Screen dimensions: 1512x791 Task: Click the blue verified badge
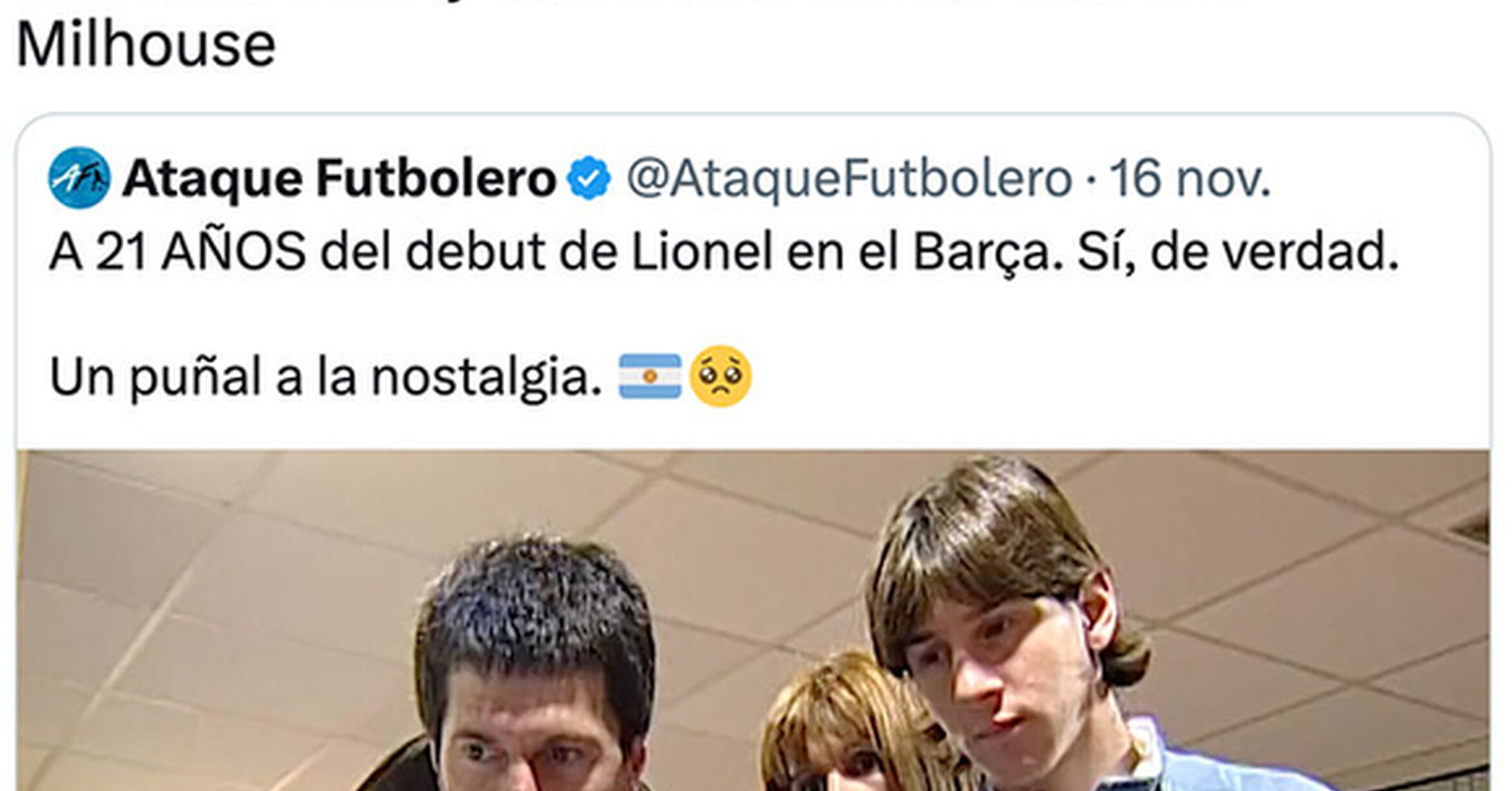click(x=589, y=178)
